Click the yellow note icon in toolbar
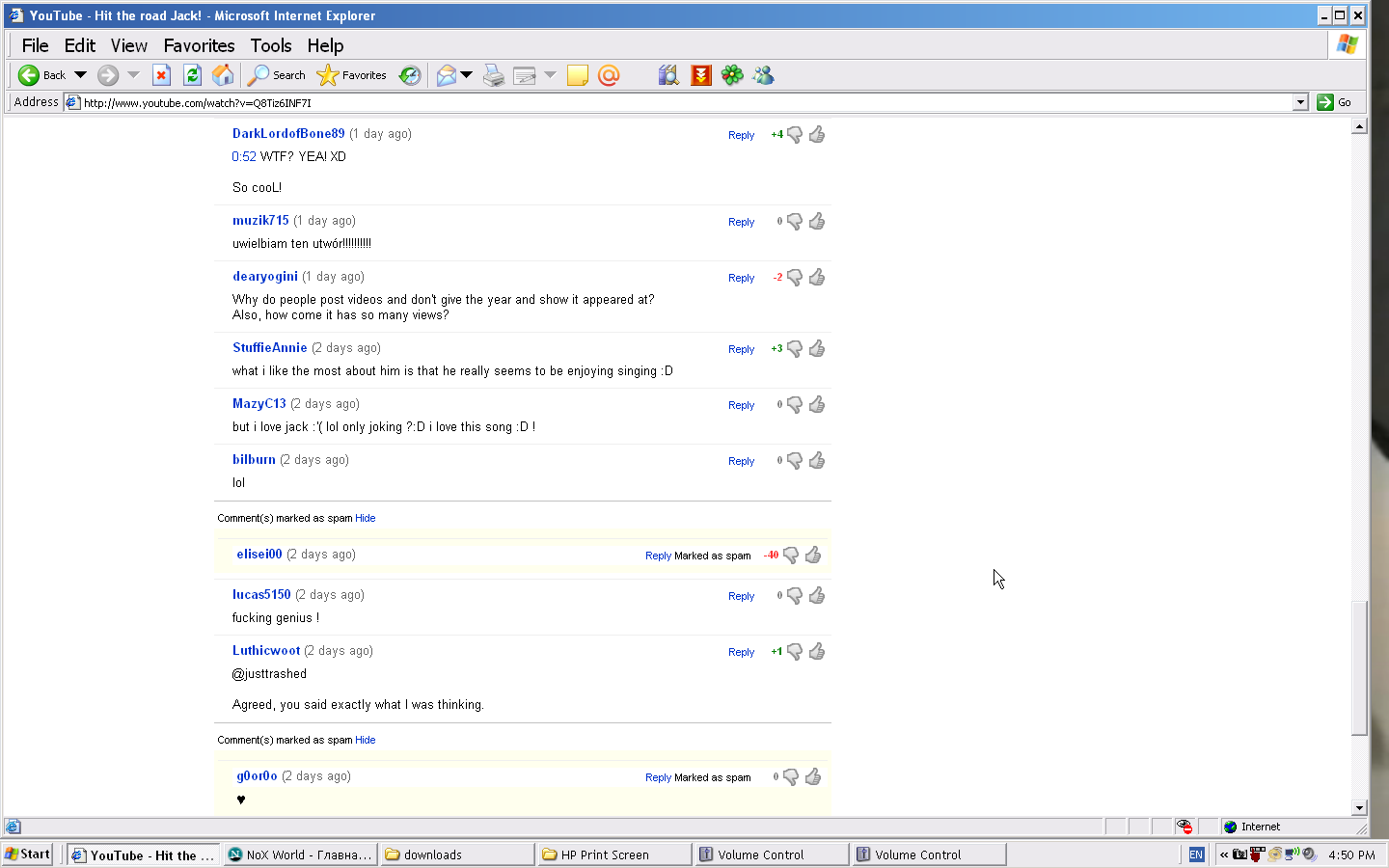Screen dimensions: 1389x868 click(x=578, y=75)
